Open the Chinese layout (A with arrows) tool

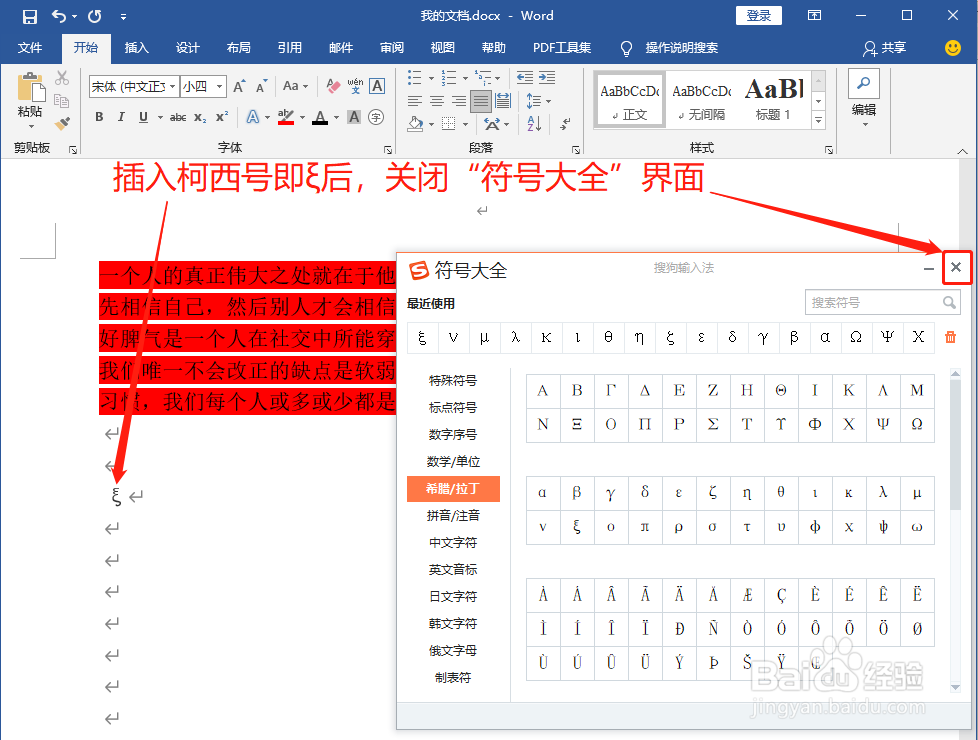(x=492, y=124)
